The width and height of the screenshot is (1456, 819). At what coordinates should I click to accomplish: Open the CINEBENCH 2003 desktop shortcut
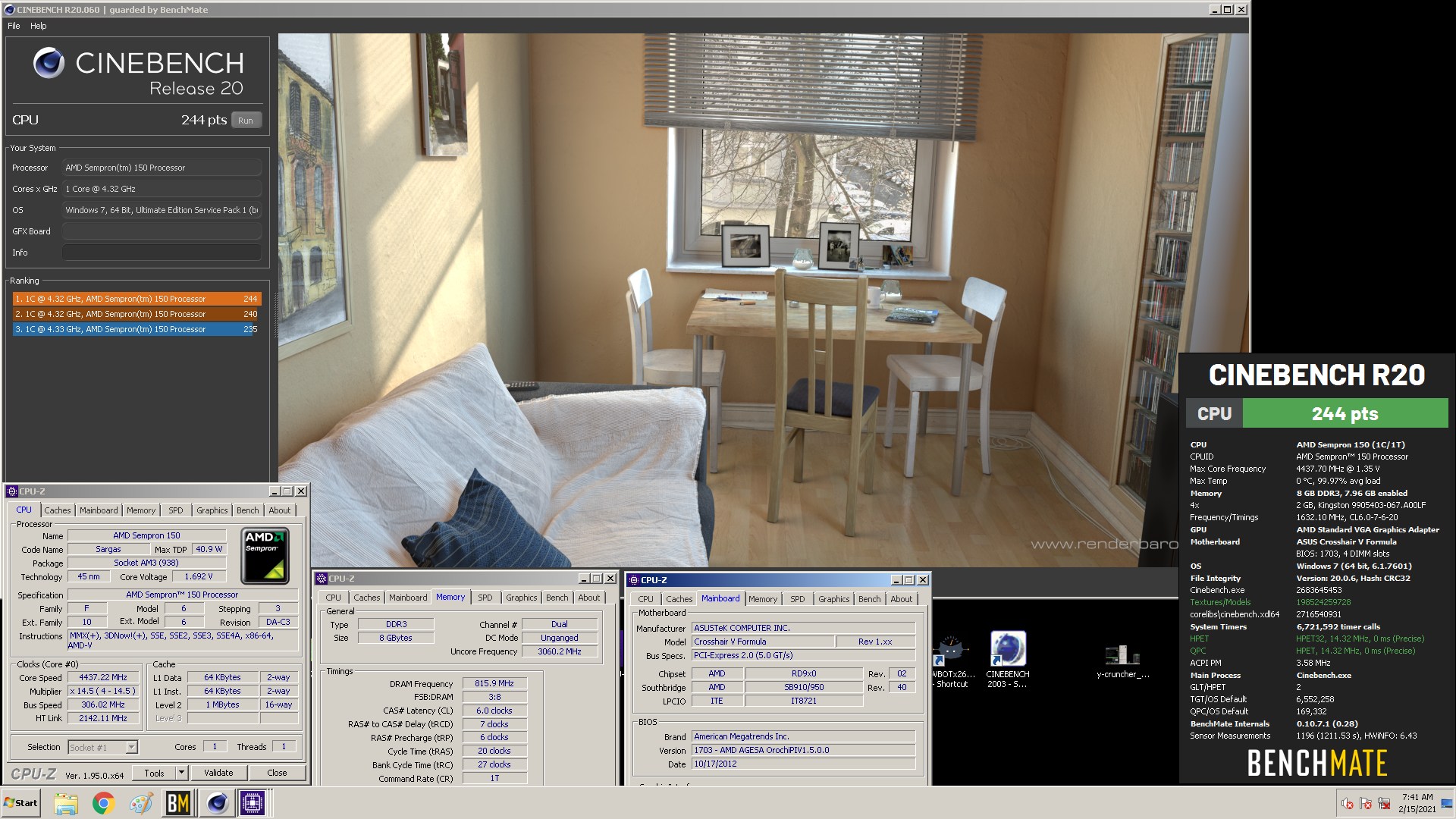coord(1008,660)
